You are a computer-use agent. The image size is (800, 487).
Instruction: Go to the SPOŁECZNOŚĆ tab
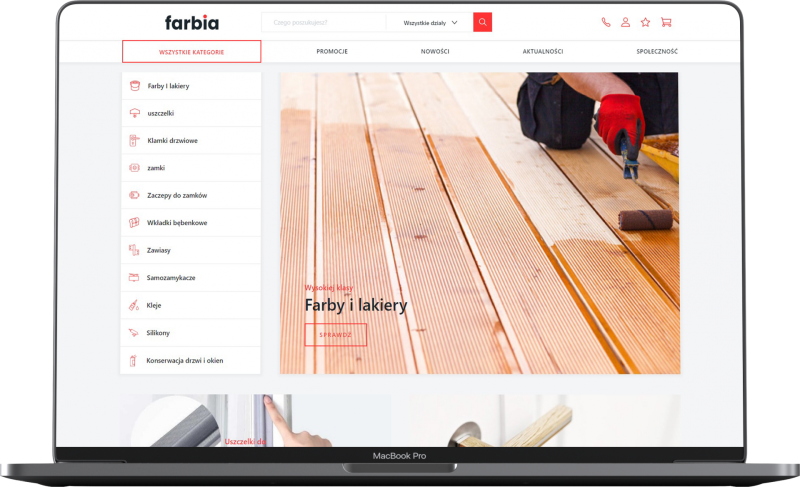[x=657, y=52]
